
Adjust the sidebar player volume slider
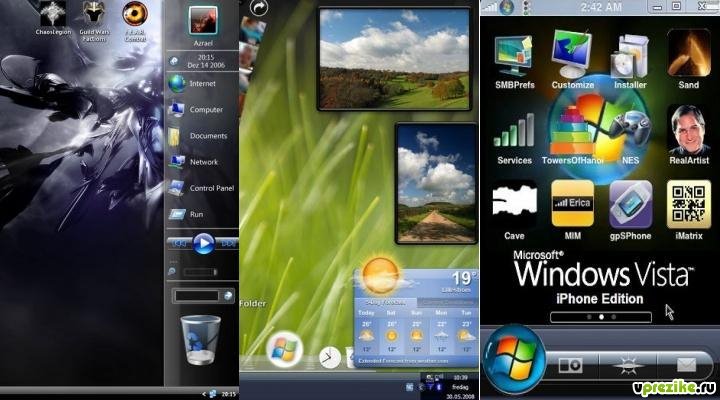(200, 272)
